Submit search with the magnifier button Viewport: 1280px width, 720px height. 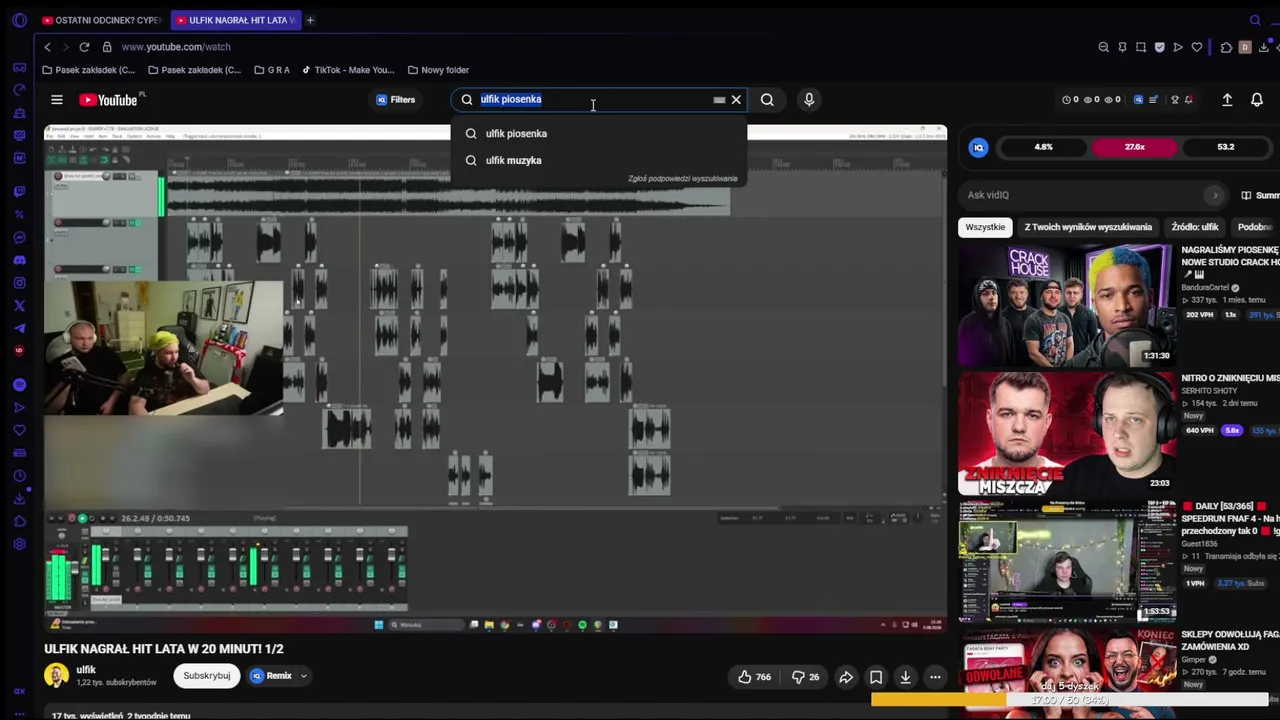coord(767,100)
